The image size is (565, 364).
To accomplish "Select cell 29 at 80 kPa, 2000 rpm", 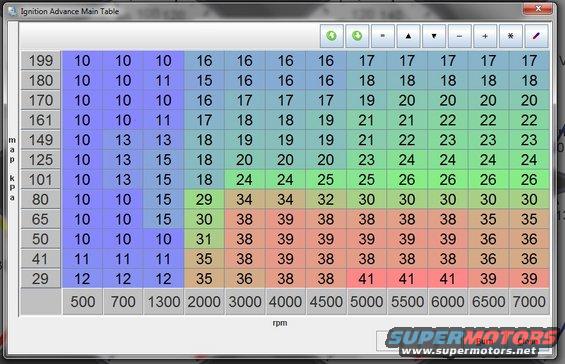I will click(x=204, y=199).
